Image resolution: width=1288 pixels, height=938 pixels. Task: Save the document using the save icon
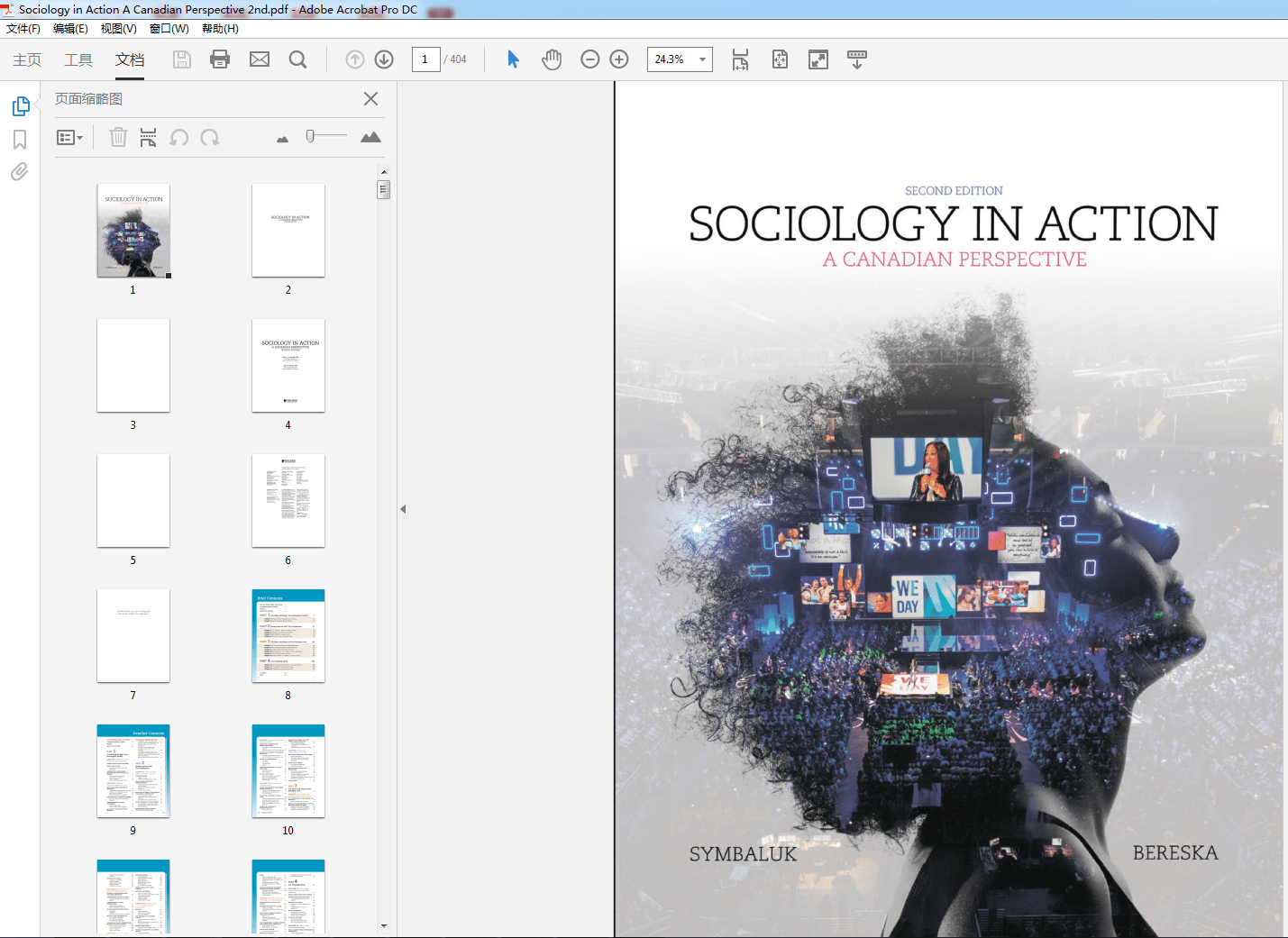coord(181,59)
